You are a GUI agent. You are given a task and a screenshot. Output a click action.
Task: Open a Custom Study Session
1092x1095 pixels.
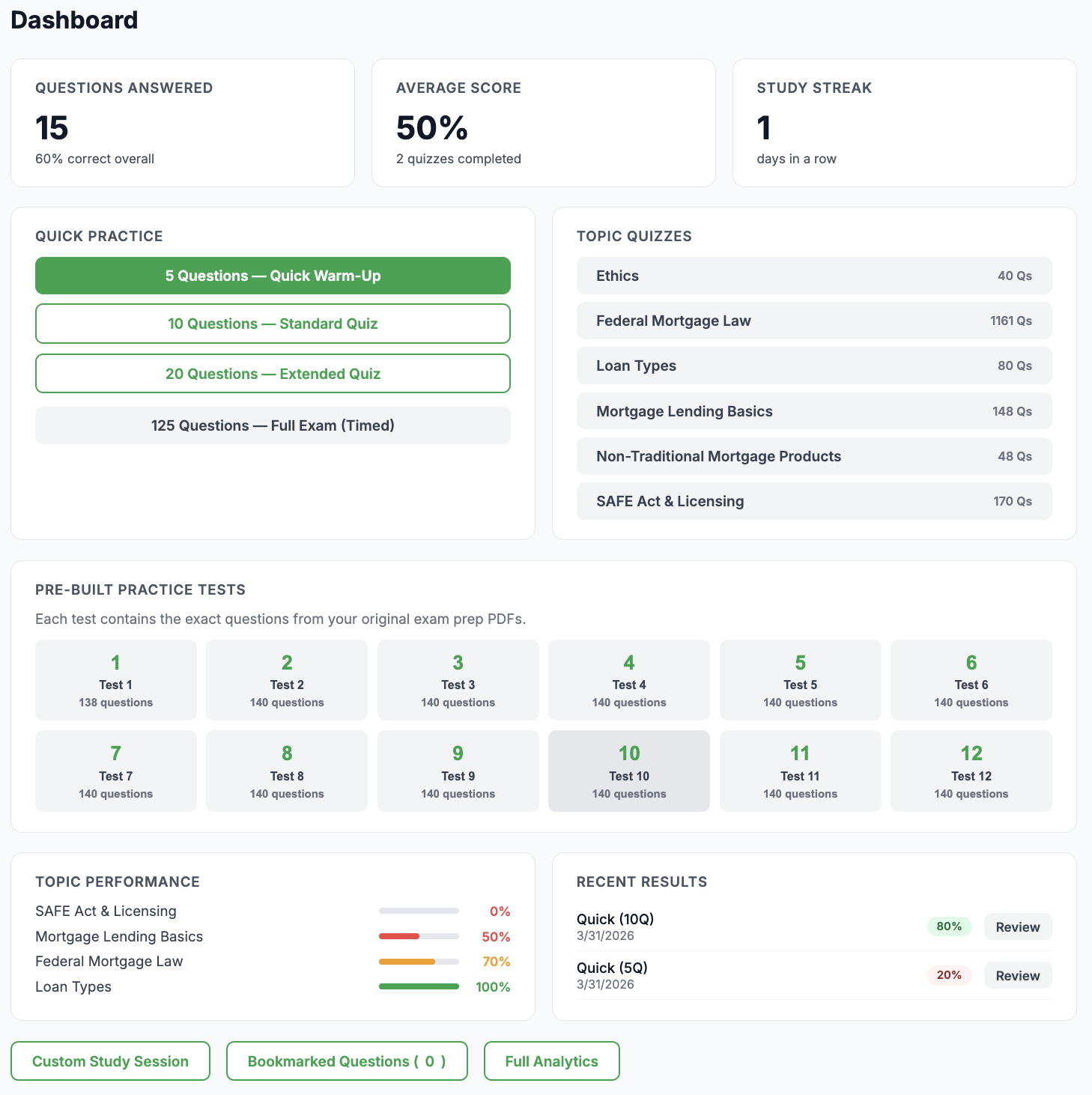pyautogui.click(x=110, y=1061)
